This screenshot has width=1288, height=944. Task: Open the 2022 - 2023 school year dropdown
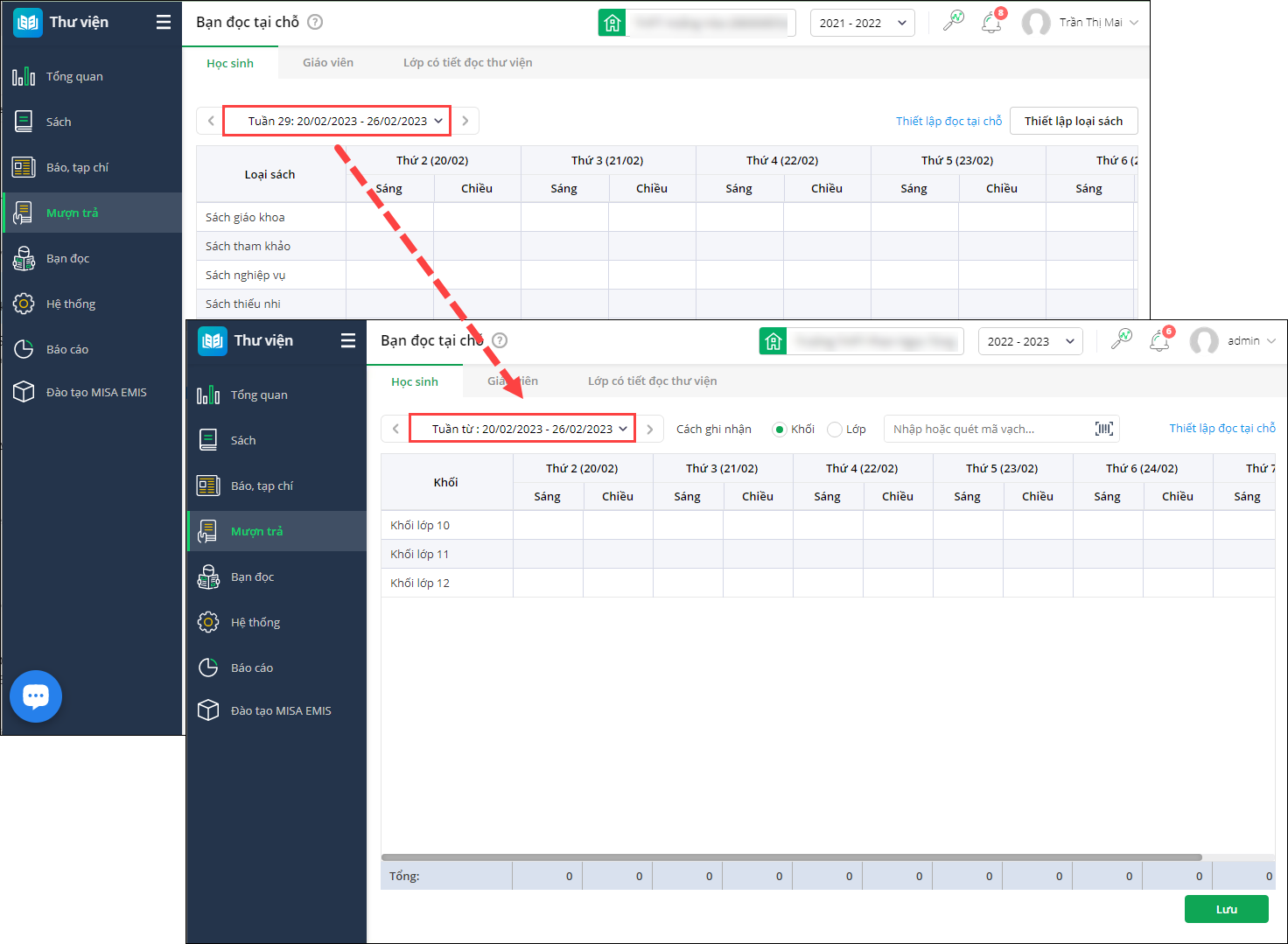1031,341
